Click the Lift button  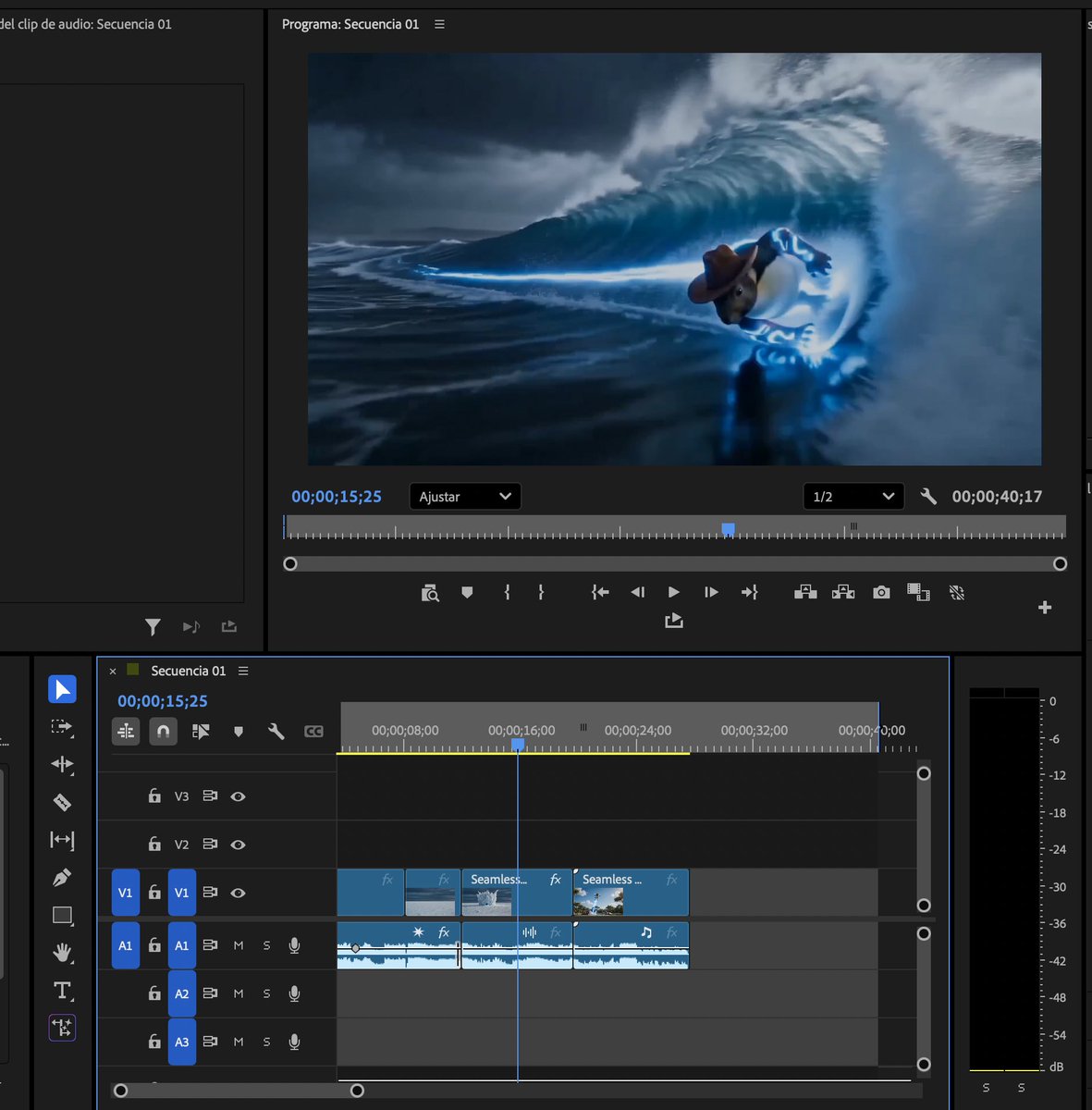805,592
